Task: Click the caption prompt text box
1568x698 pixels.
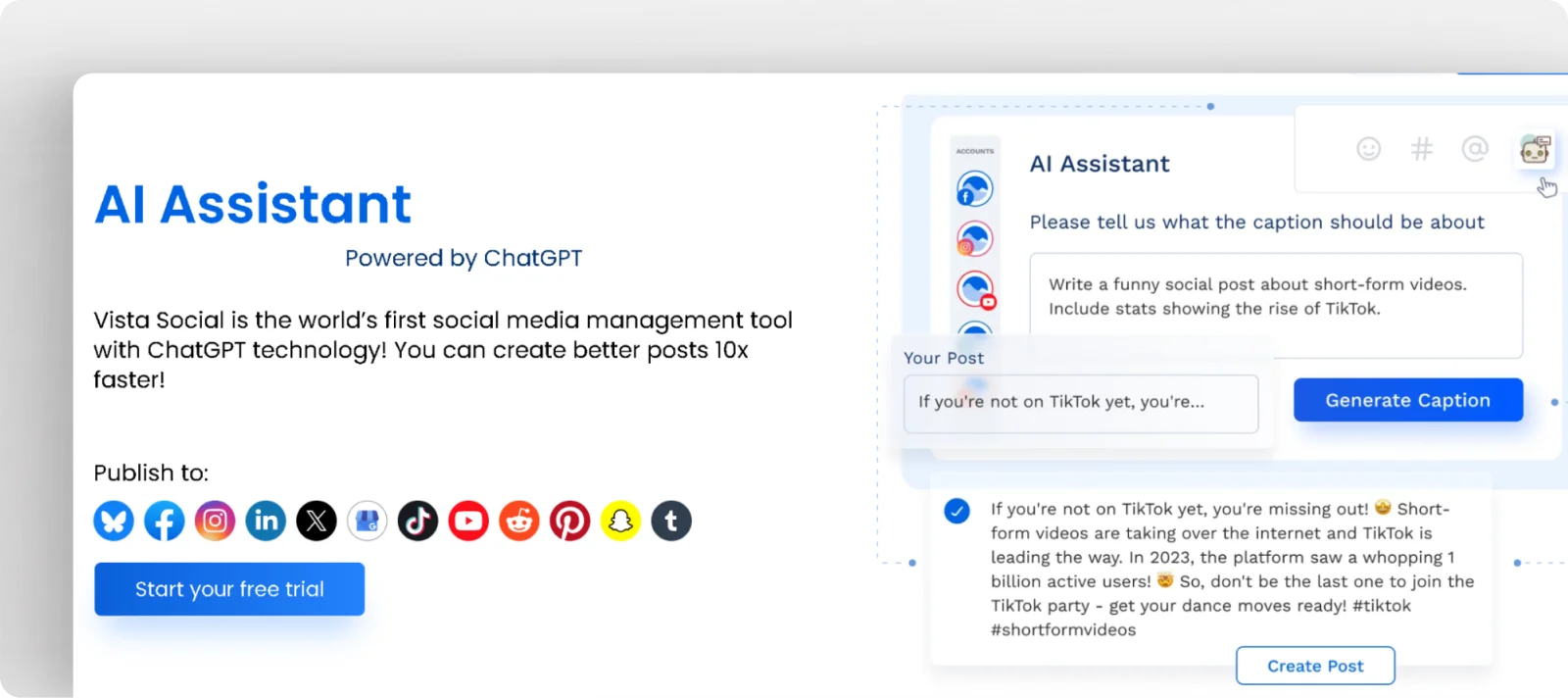Action: click(1275, 305)
